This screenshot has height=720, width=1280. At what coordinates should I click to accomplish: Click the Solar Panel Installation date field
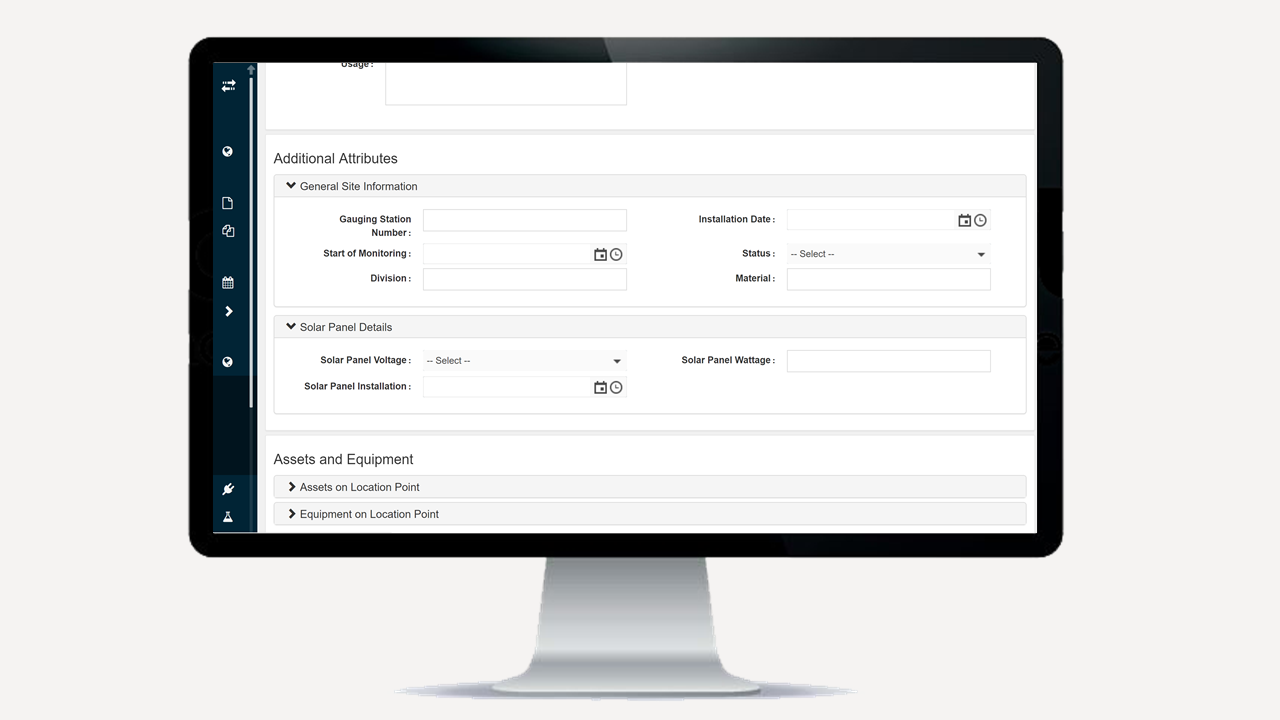[x=507, y=387]
